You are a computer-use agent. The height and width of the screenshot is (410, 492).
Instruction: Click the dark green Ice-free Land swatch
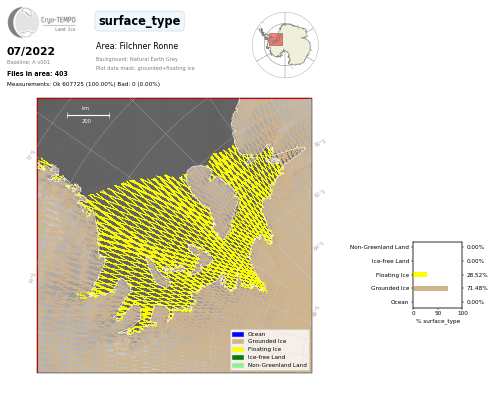tap(238, 357)
